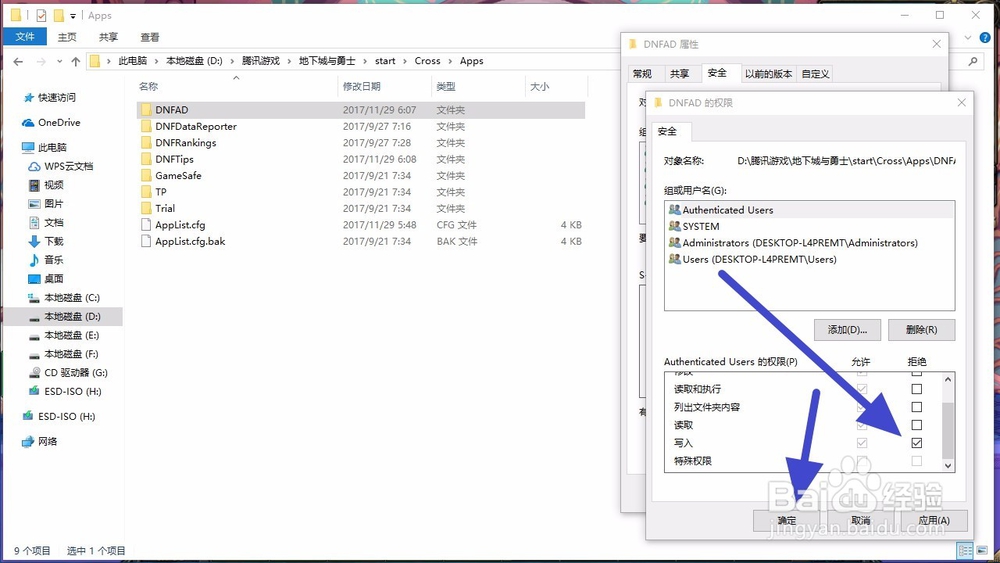Expand breadcrumb chevron after 腾讯游戏
This screenshot has height=563, width=1000.
click(289, 61)
